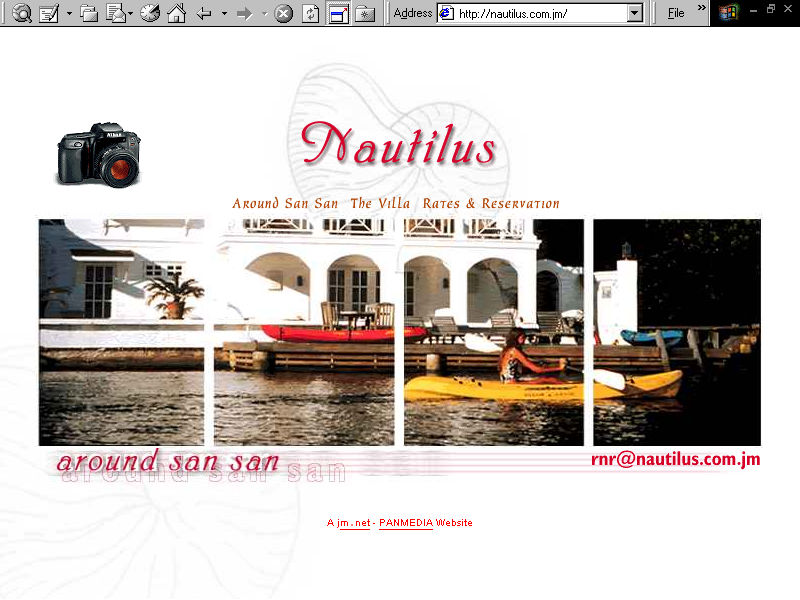Email rnr@nautilus.com.jm via the link

(x=678, y=459)
